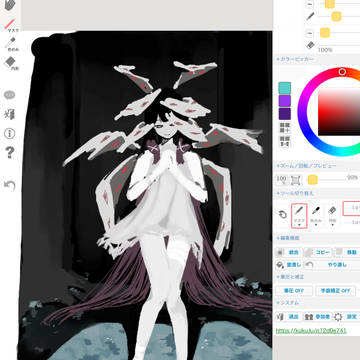Click the exit door icon in left sidebar

click(10, 114)
